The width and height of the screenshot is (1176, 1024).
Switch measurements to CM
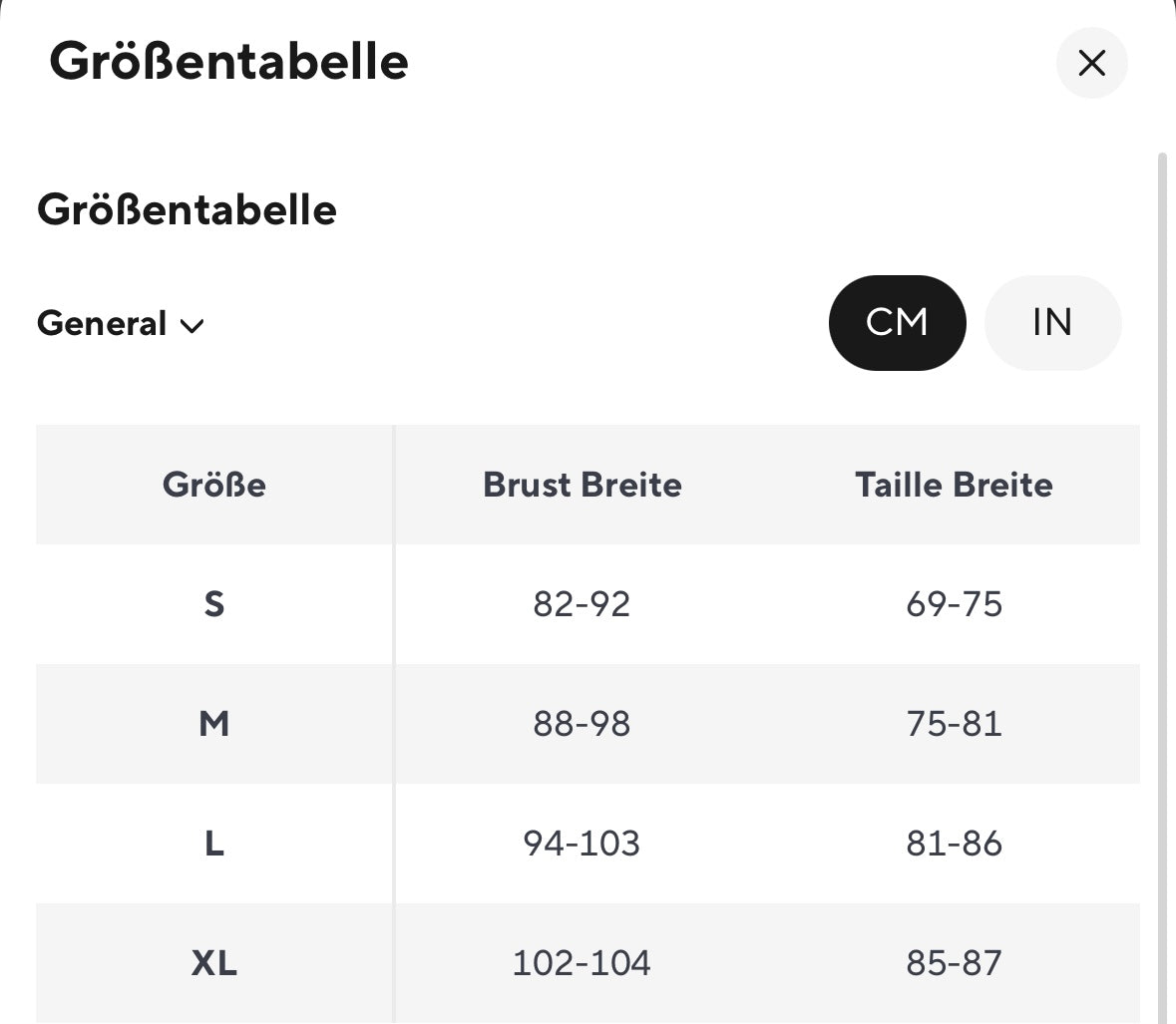click(x=897, y=322)
